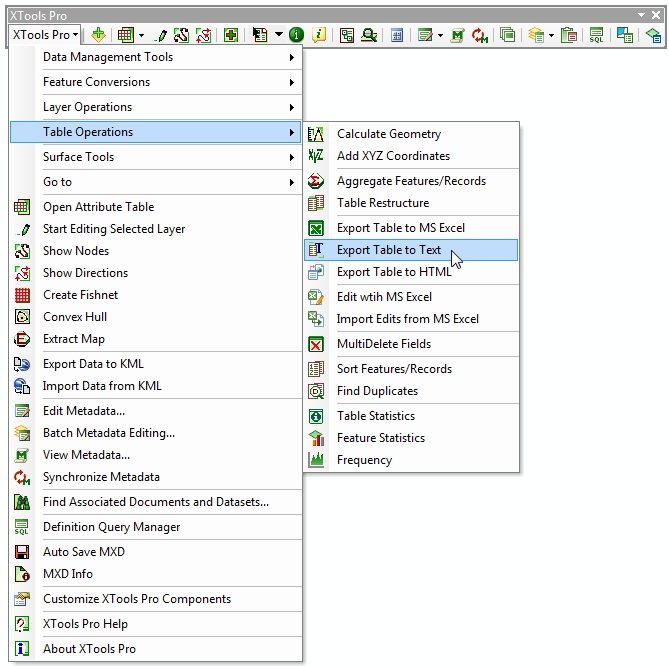
Task: Choose Open Attribute Table from menu
Action: tap(156, 207)
